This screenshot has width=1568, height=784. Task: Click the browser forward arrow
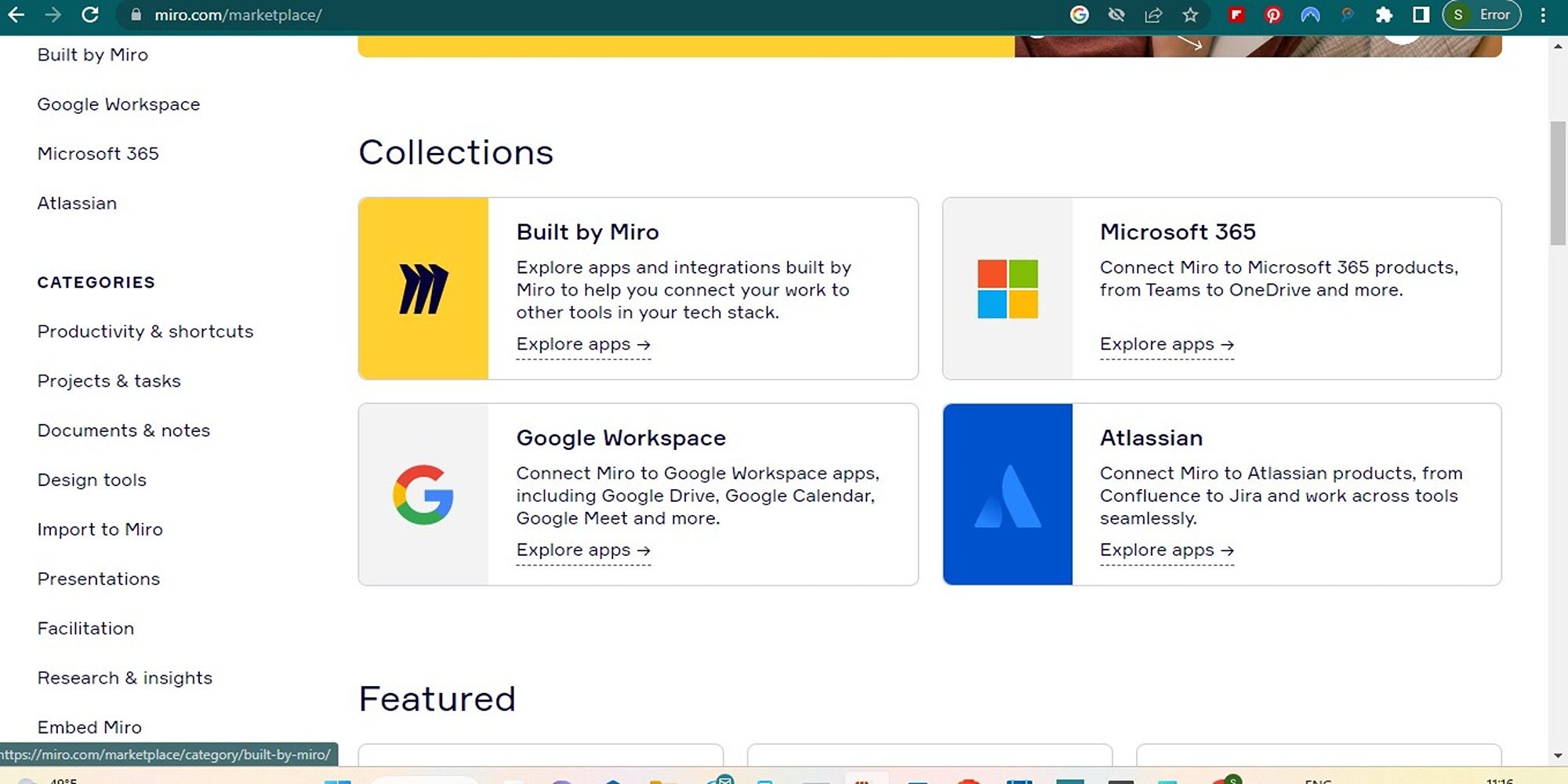point(53,15)
